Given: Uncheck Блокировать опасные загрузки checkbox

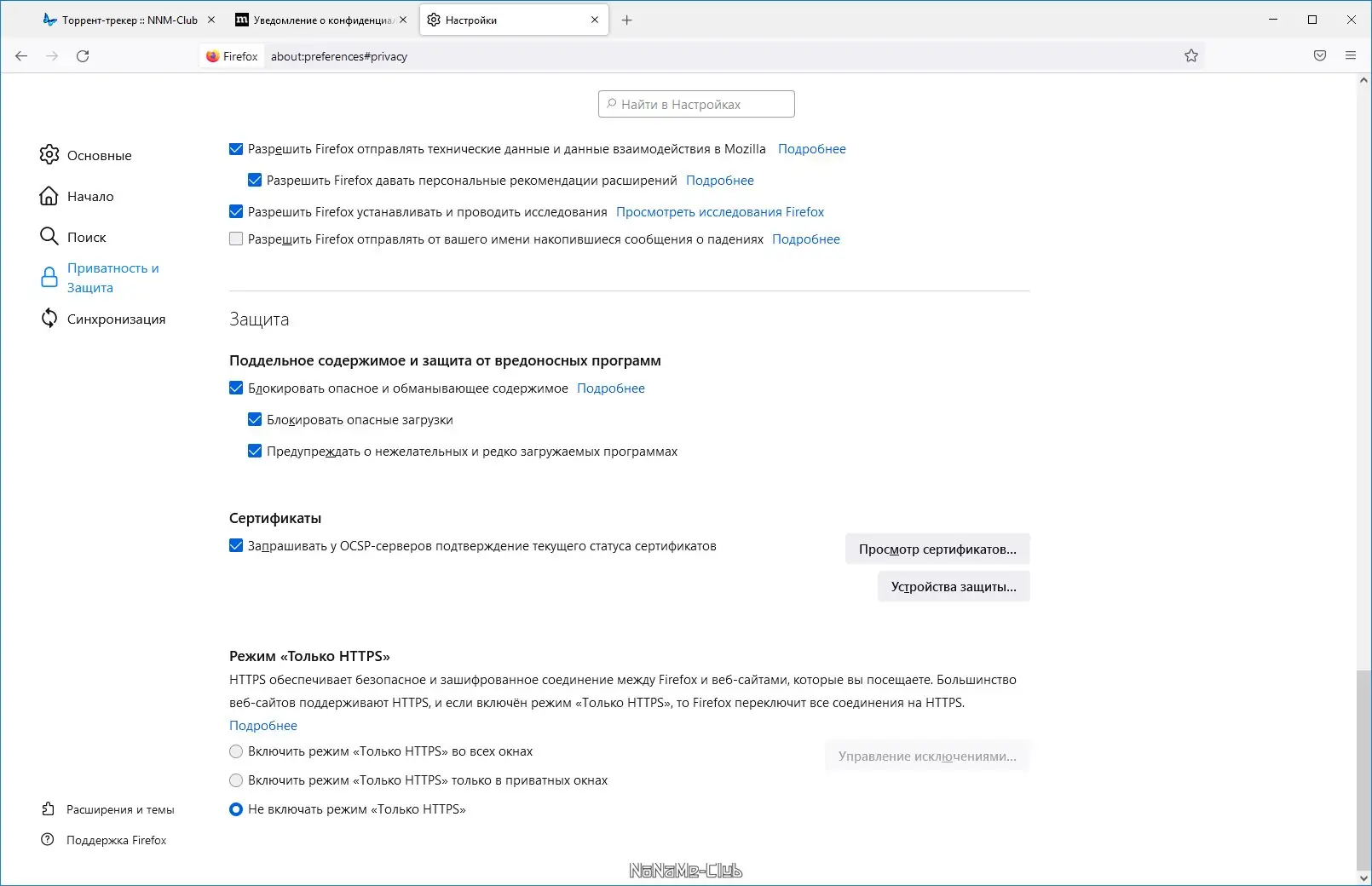Looking at the screenshot, I should click(x=255, y=419).
